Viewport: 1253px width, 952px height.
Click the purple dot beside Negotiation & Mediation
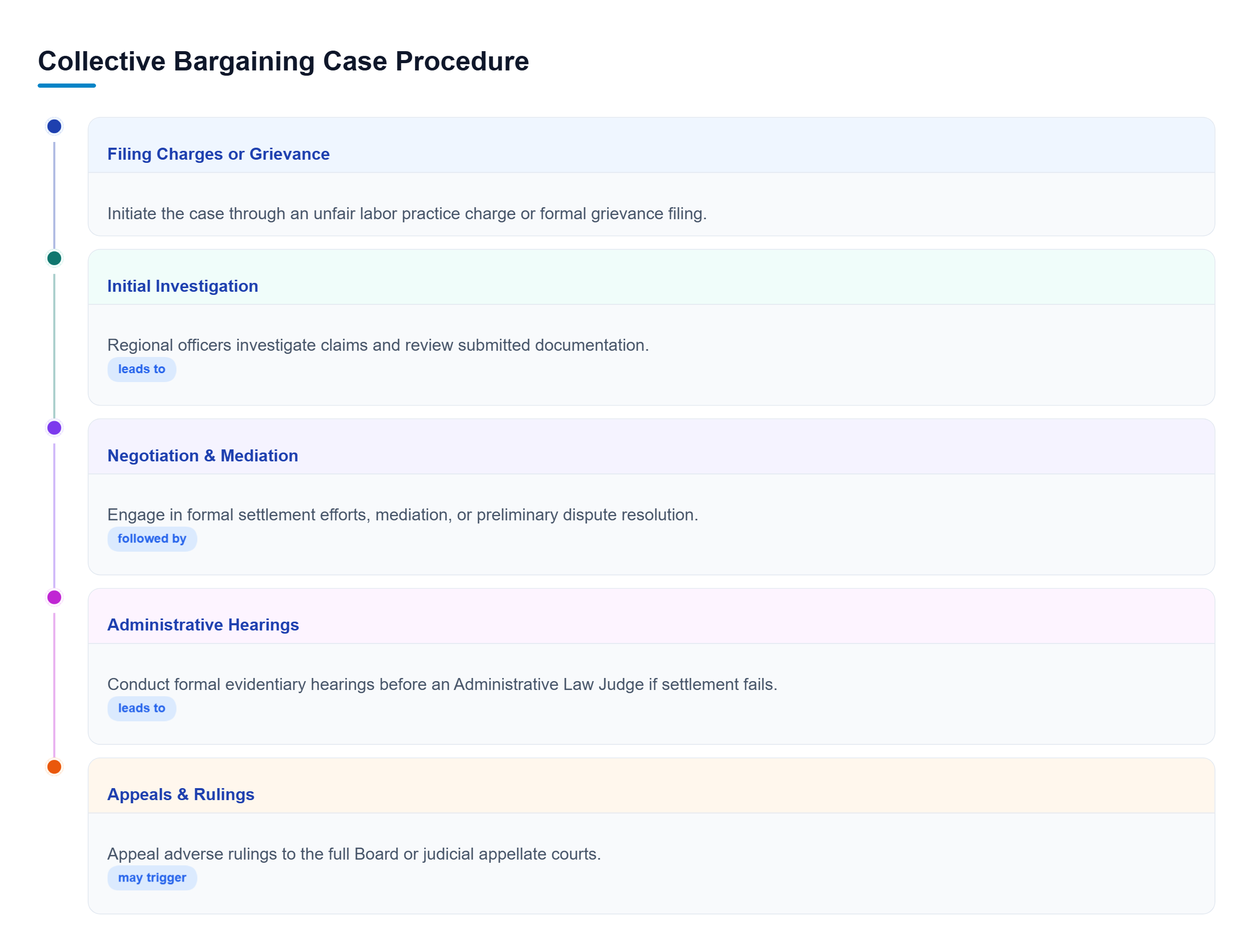54,428
